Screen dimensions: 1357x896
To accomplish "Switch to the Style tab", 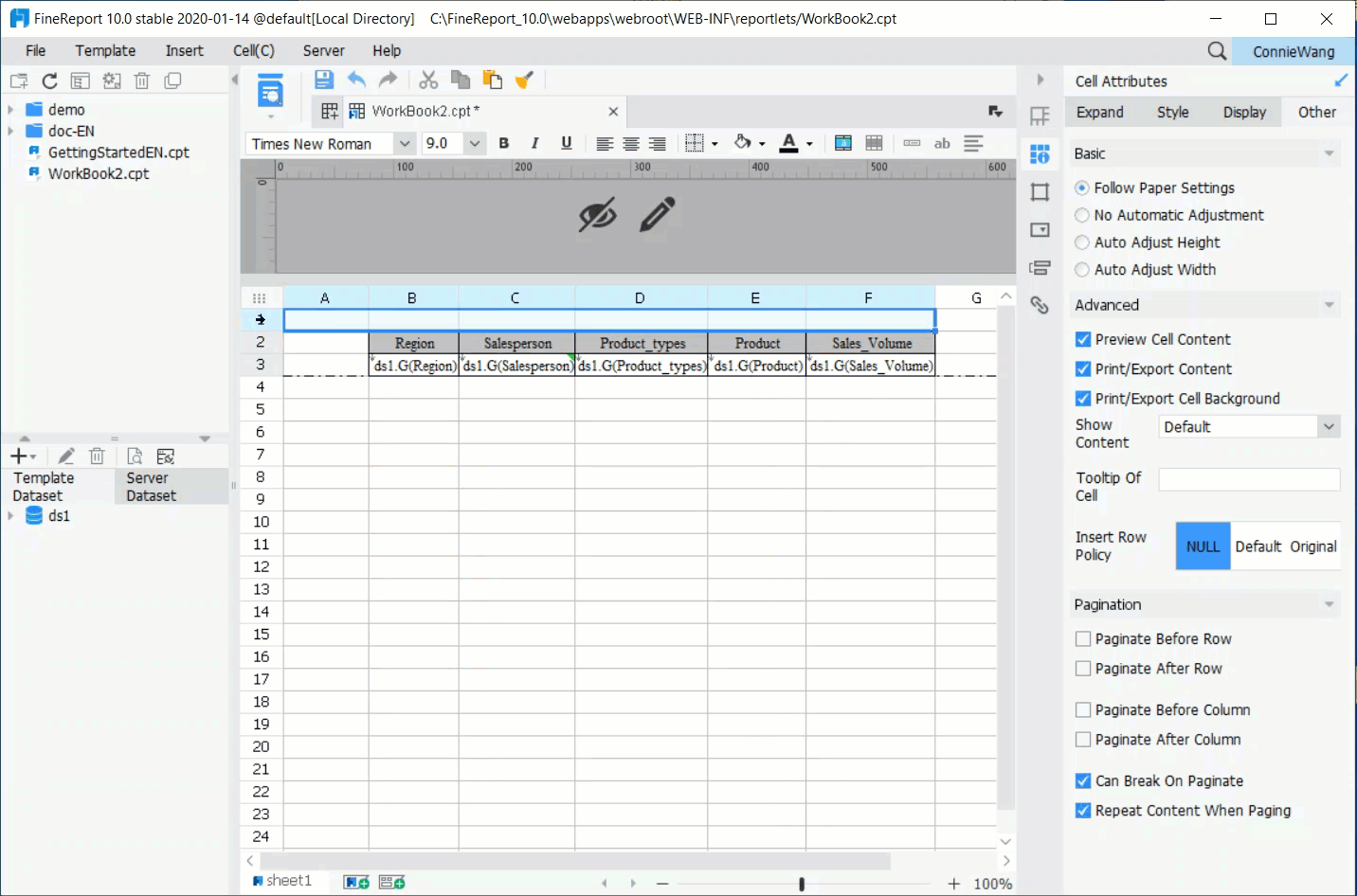I will (1173, 112).
